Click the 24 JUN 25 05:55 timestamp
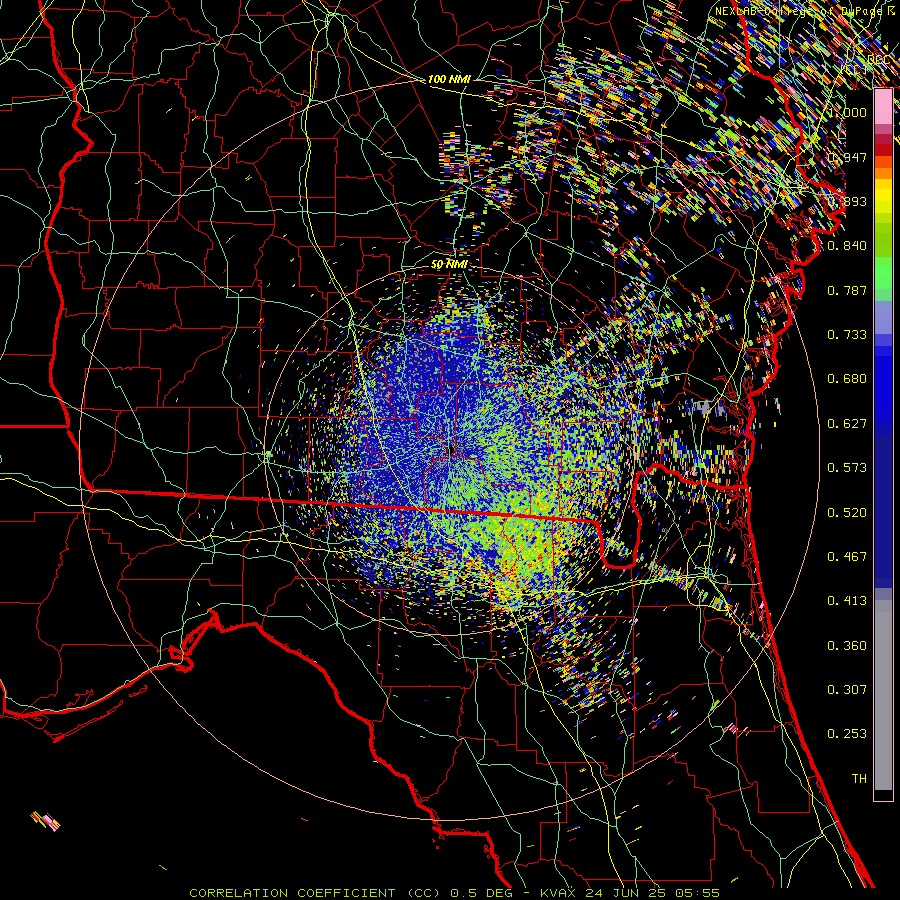900x900 pixels. point(652,893)
